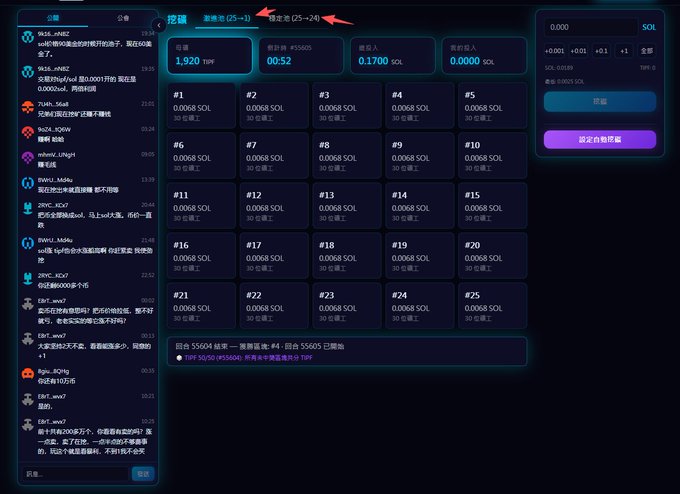
Task: Select mining block #3
Action: click(x=347, y=106)
